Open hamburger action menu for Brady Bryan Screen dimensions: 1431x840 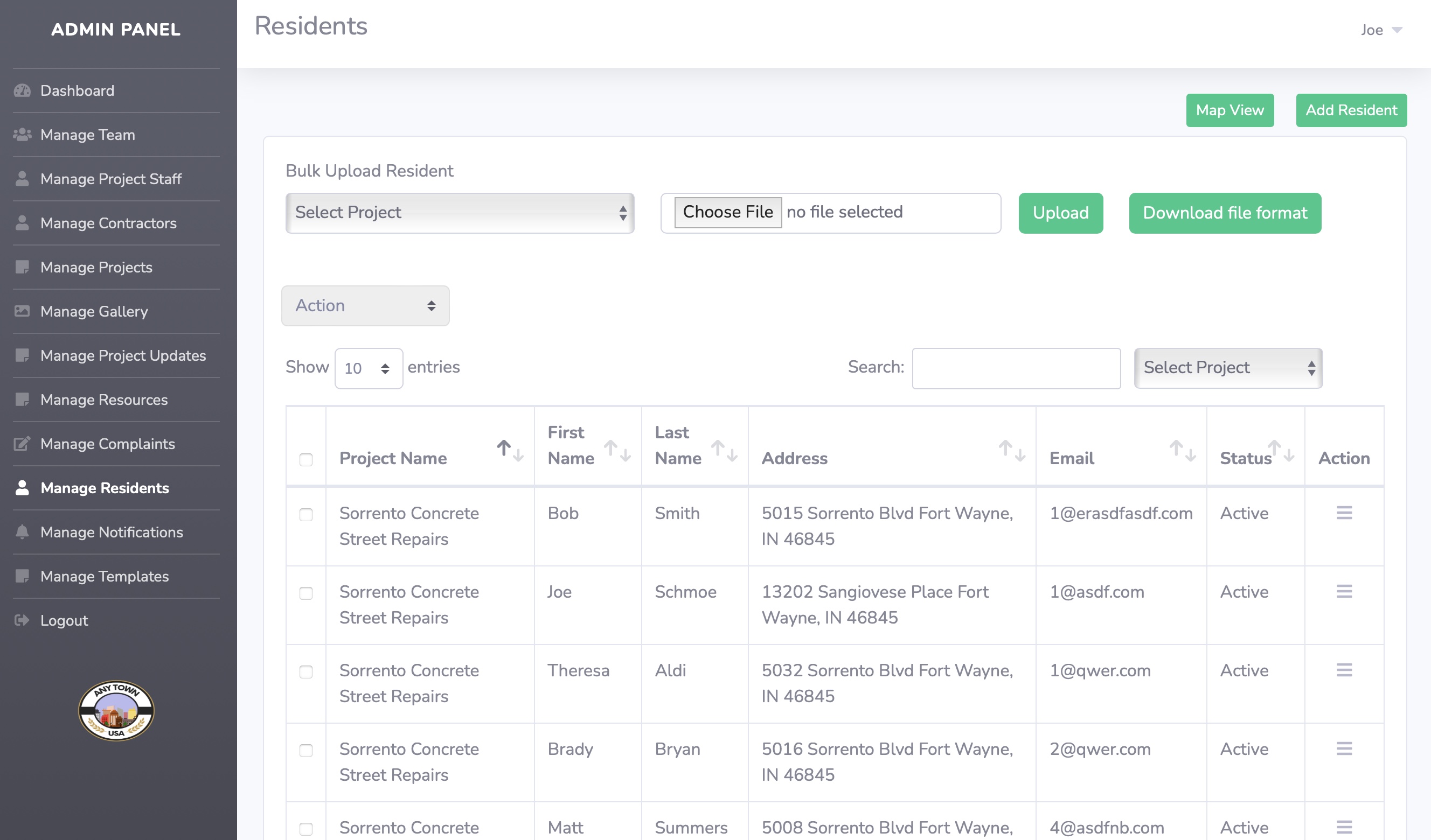coord(1344,748)
